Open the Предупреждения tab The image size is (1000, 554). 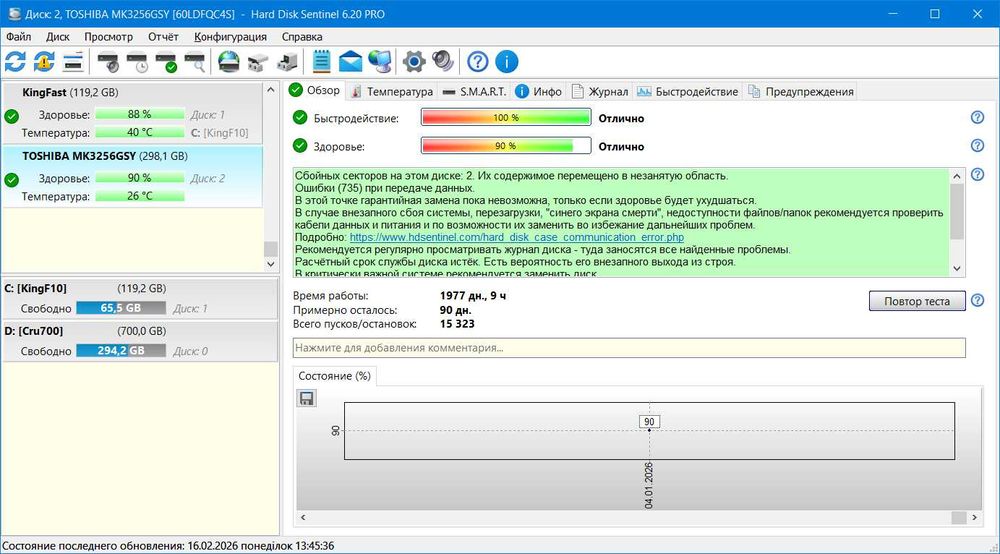point(801,92)
